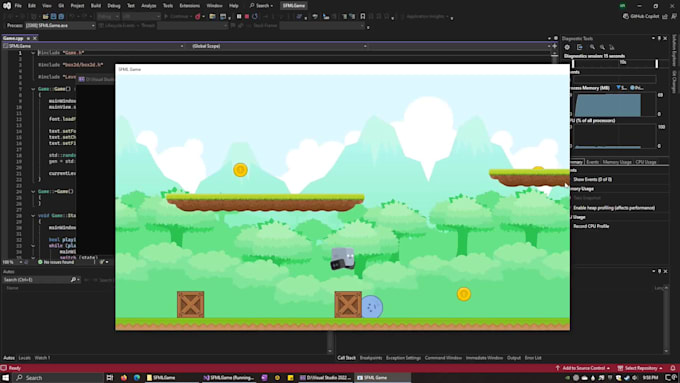Viewport: 680px width, 383px height.
Task: Click the Save All icon in the toolbar
Action: pyautogui.click(x=61, y=16)
